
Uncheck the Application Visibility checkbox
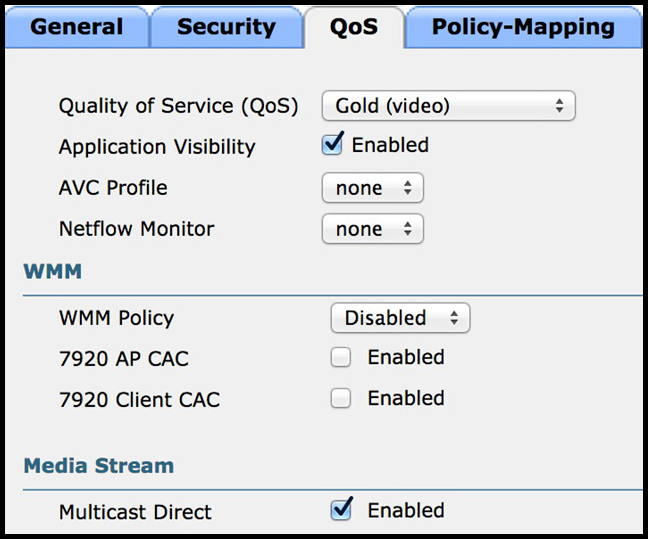pyautogui.click(x=332, y=144)
